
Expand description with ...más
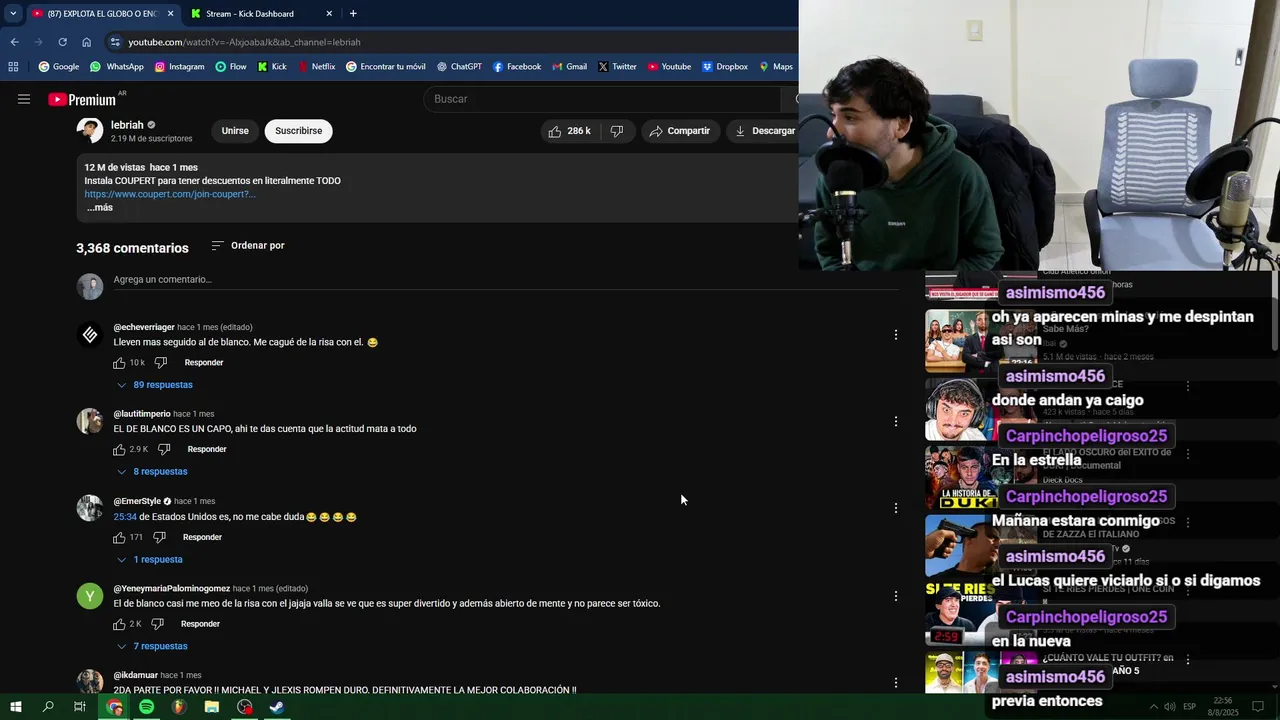coord(99,208)
